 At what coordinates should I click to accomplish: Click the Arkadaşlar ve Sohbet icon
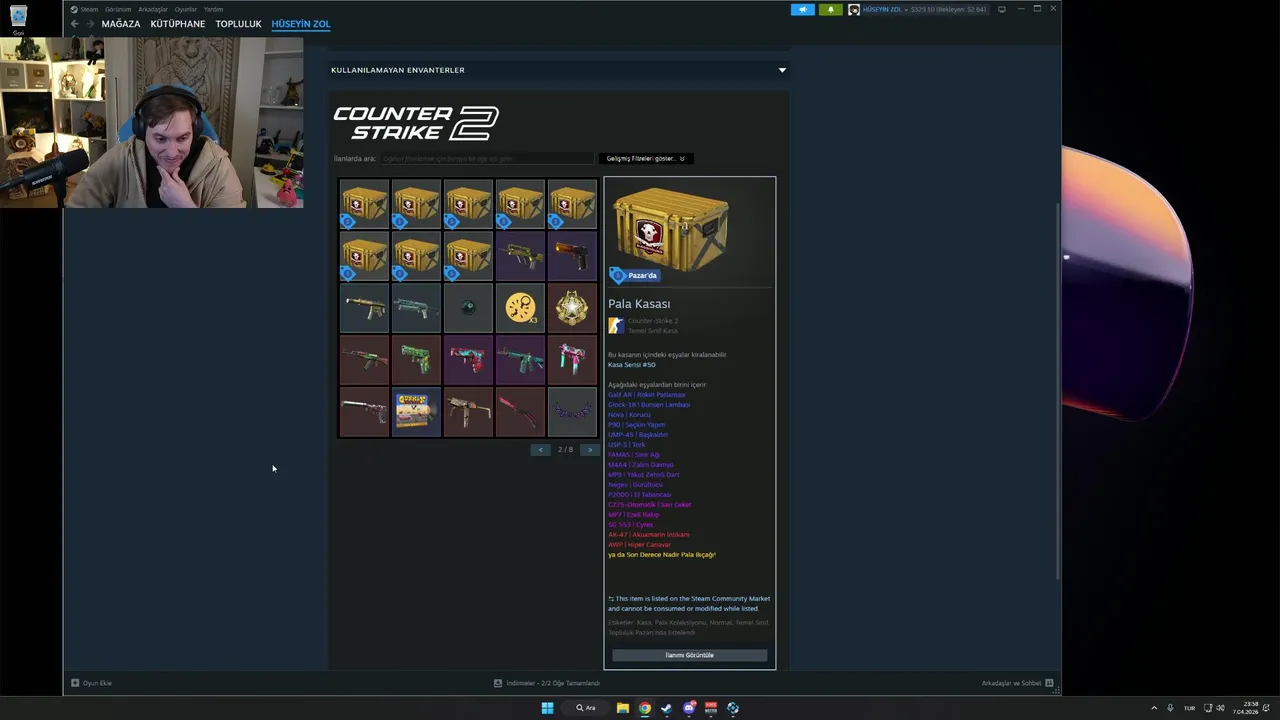coord(1049,683)
